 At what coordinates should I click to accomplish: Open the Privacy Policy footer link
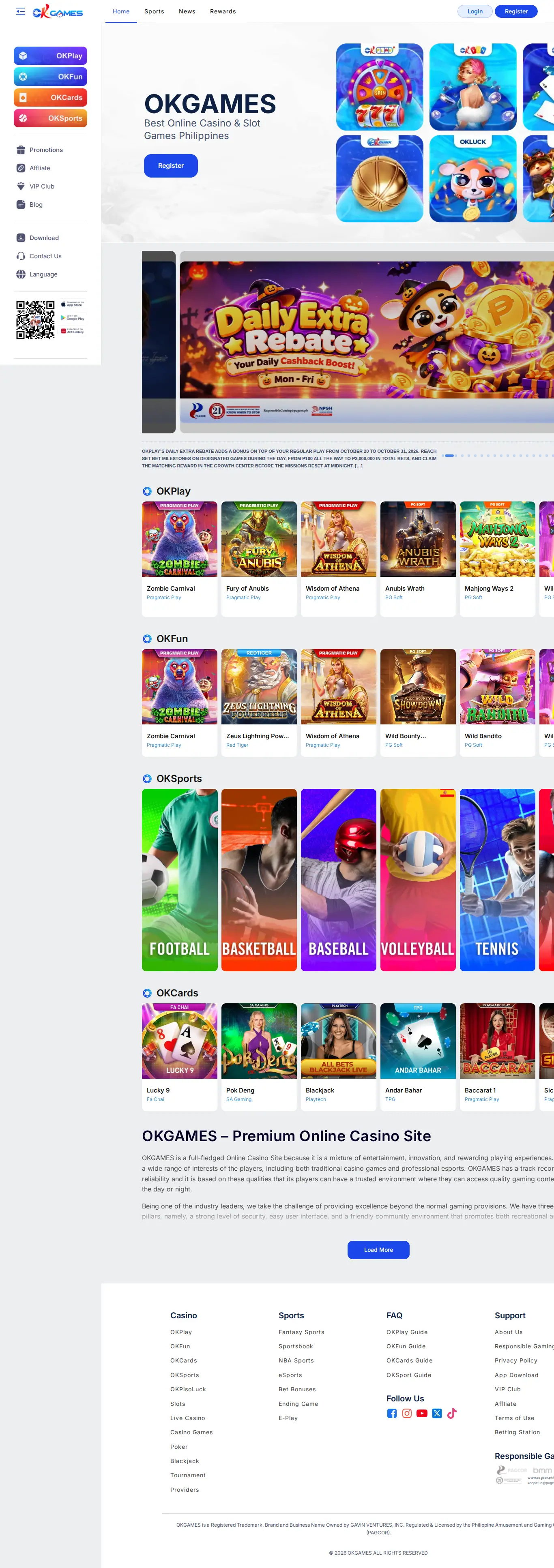point(516,1361)
